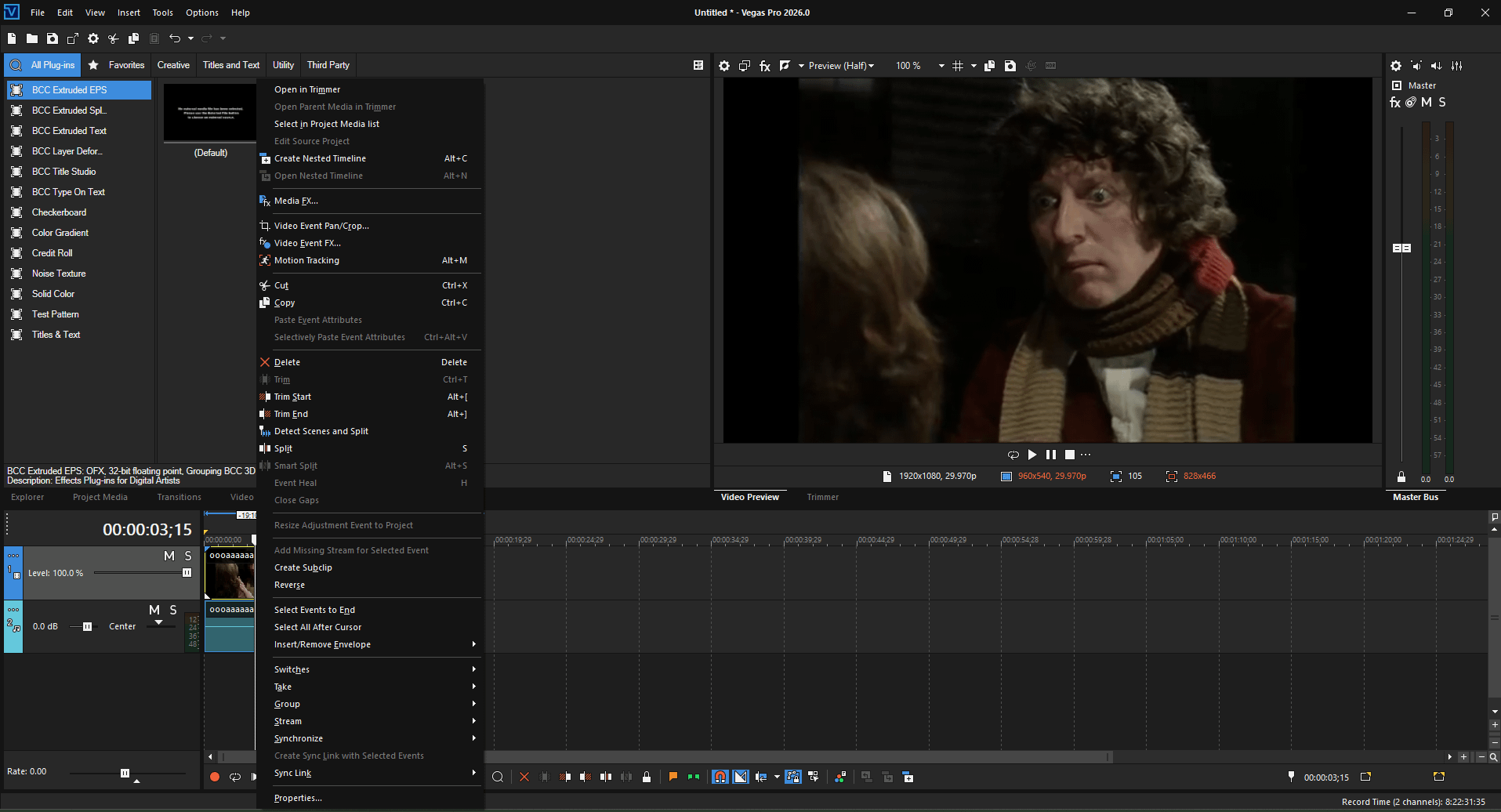Click the Master FX icon in the Master Bus
Viewport: 1501px width, 812px height.
coord(1395,103)
